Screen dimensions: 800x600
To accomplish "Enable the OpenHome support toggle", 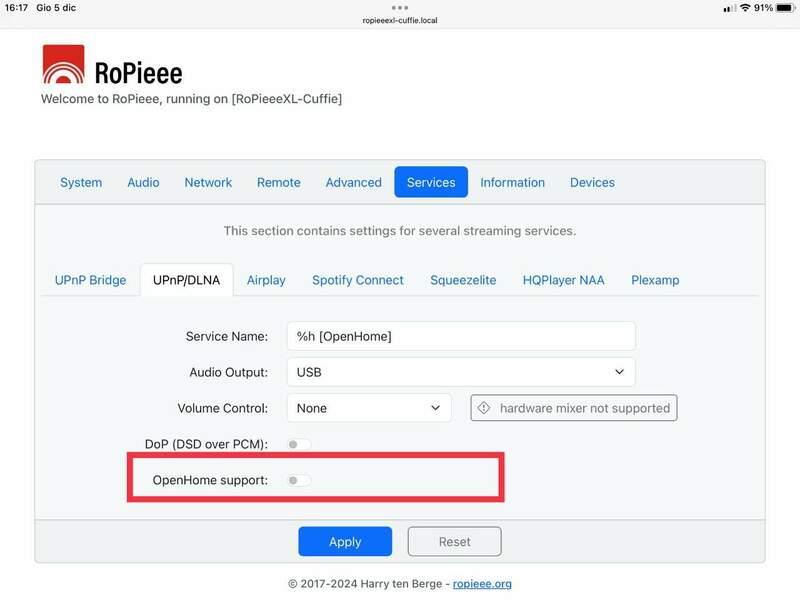I will 299,481.
